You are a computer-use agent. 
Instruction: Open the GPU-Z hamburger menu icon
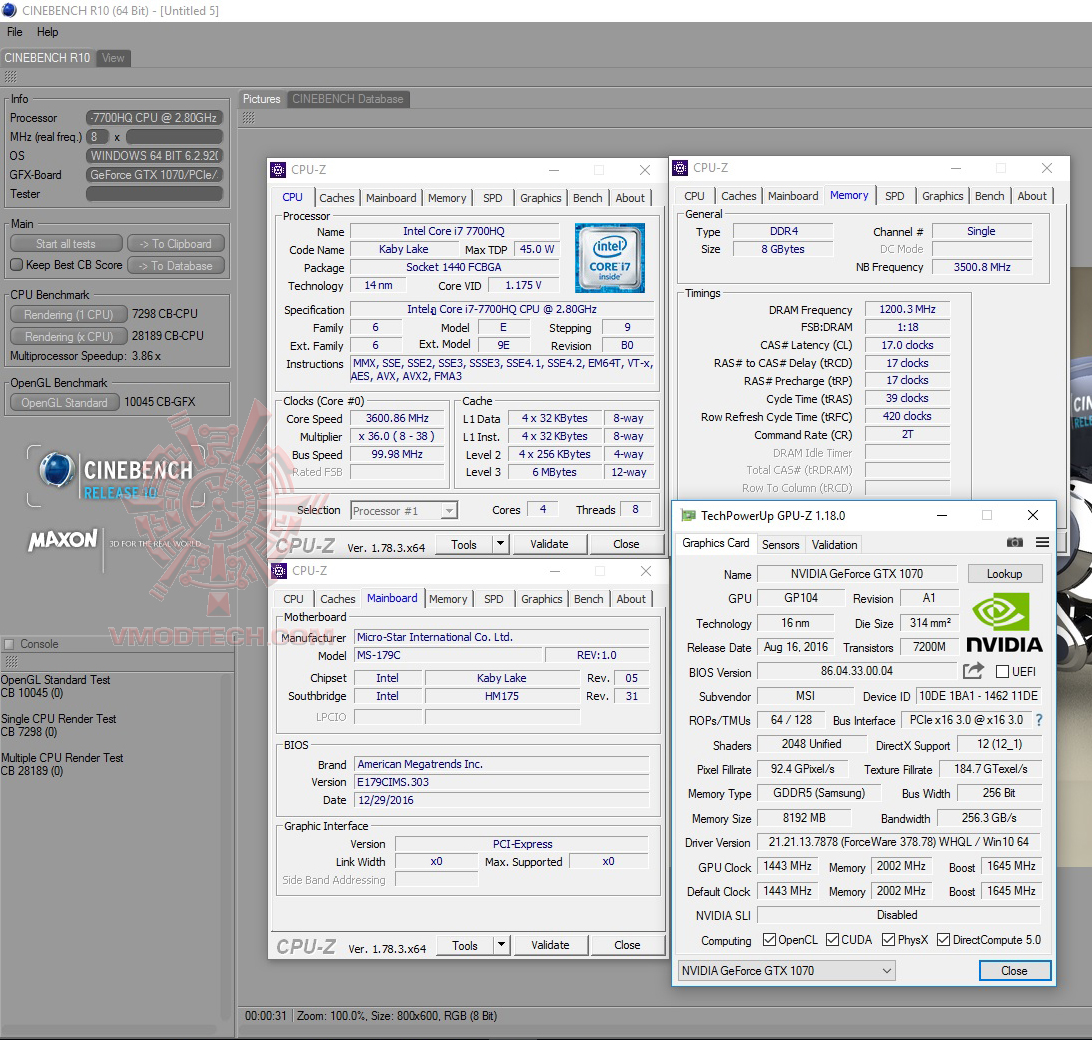(1040, 541)
